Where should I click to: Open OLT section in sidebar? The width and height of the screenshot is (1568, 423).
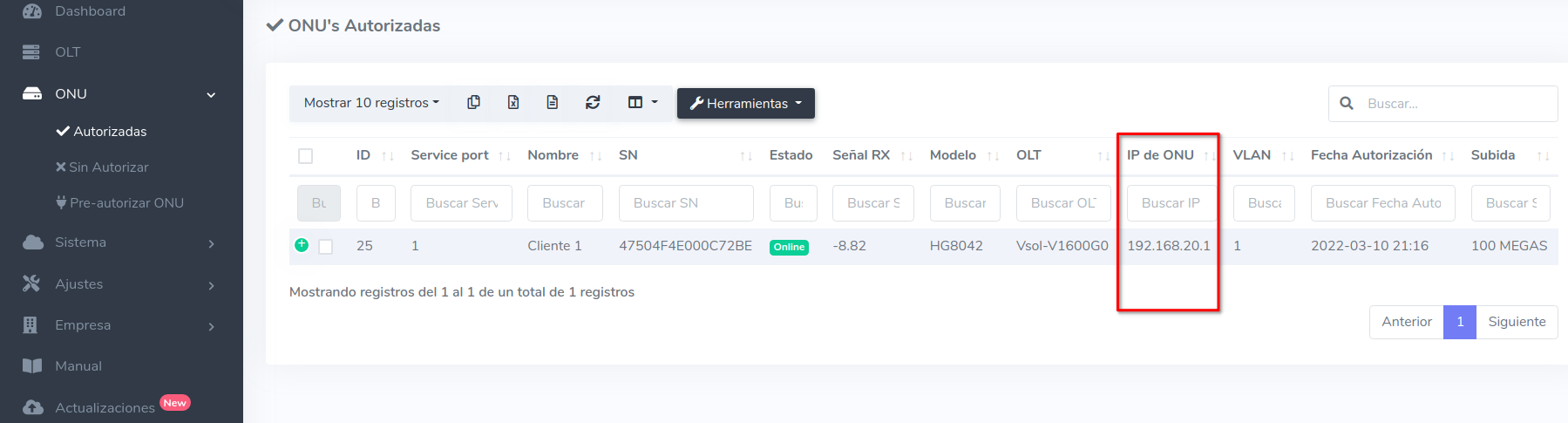[x=68, y=52]
